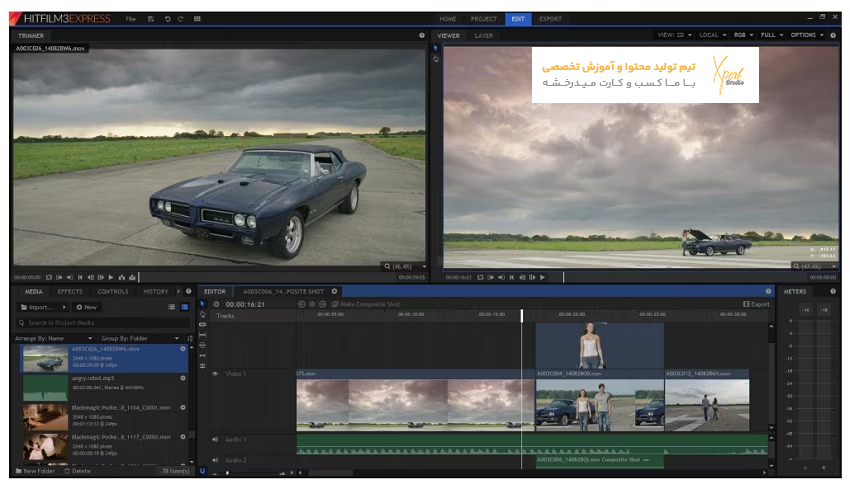Close the composite shot timeline tab

[x=334, y=291]
